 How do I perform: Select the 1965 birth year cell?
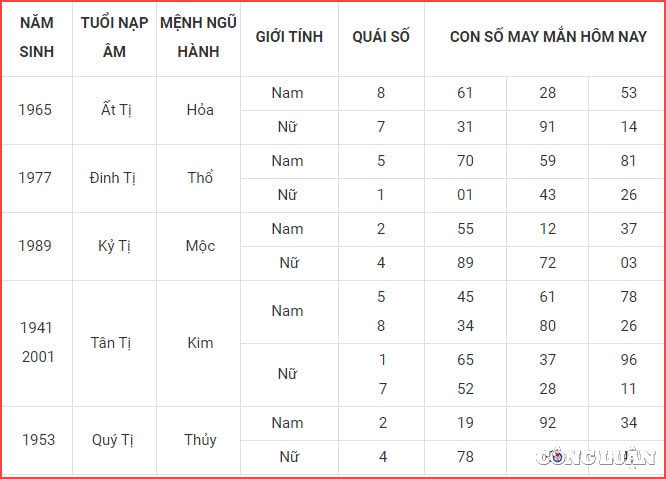pyautogui.click(x=35, y=110)
